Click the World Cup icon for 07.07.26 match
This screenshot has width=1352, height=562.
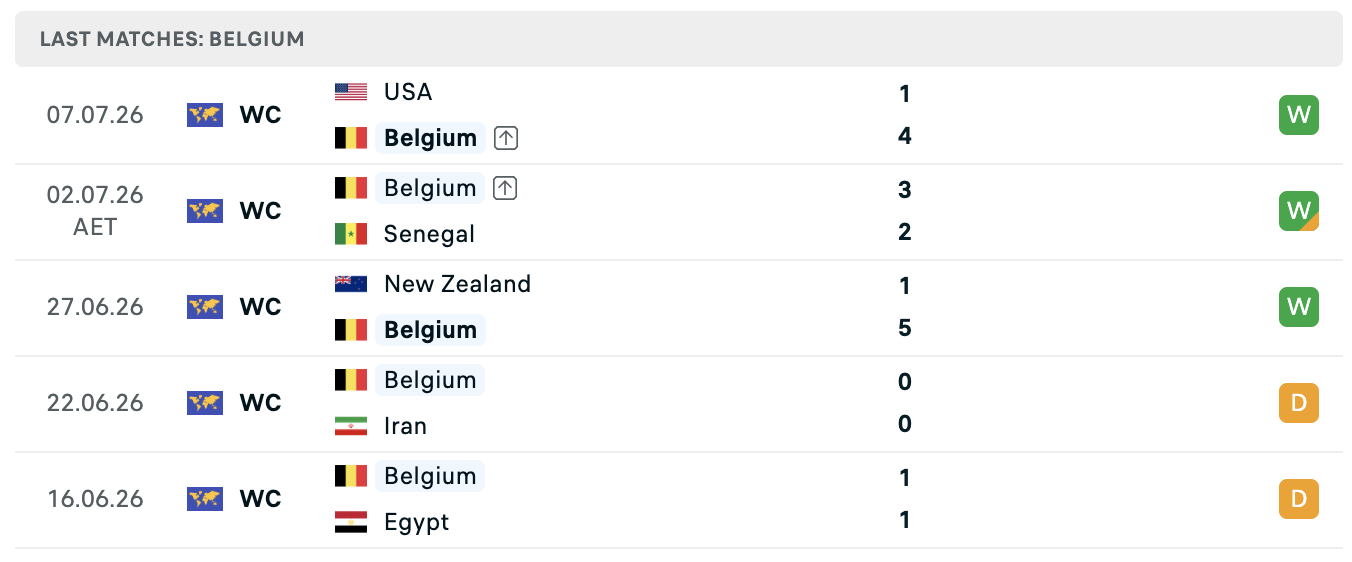[205, 115]
